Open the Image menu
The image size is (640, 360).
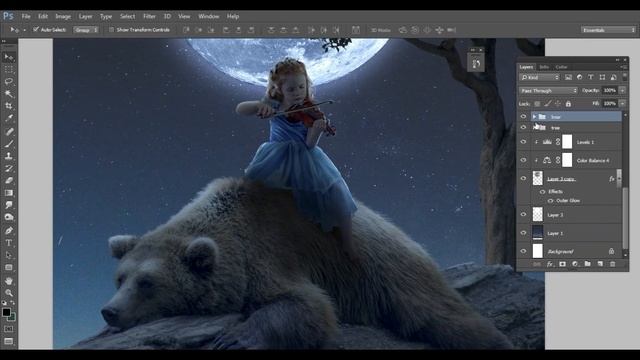click(x=63, y=16)
